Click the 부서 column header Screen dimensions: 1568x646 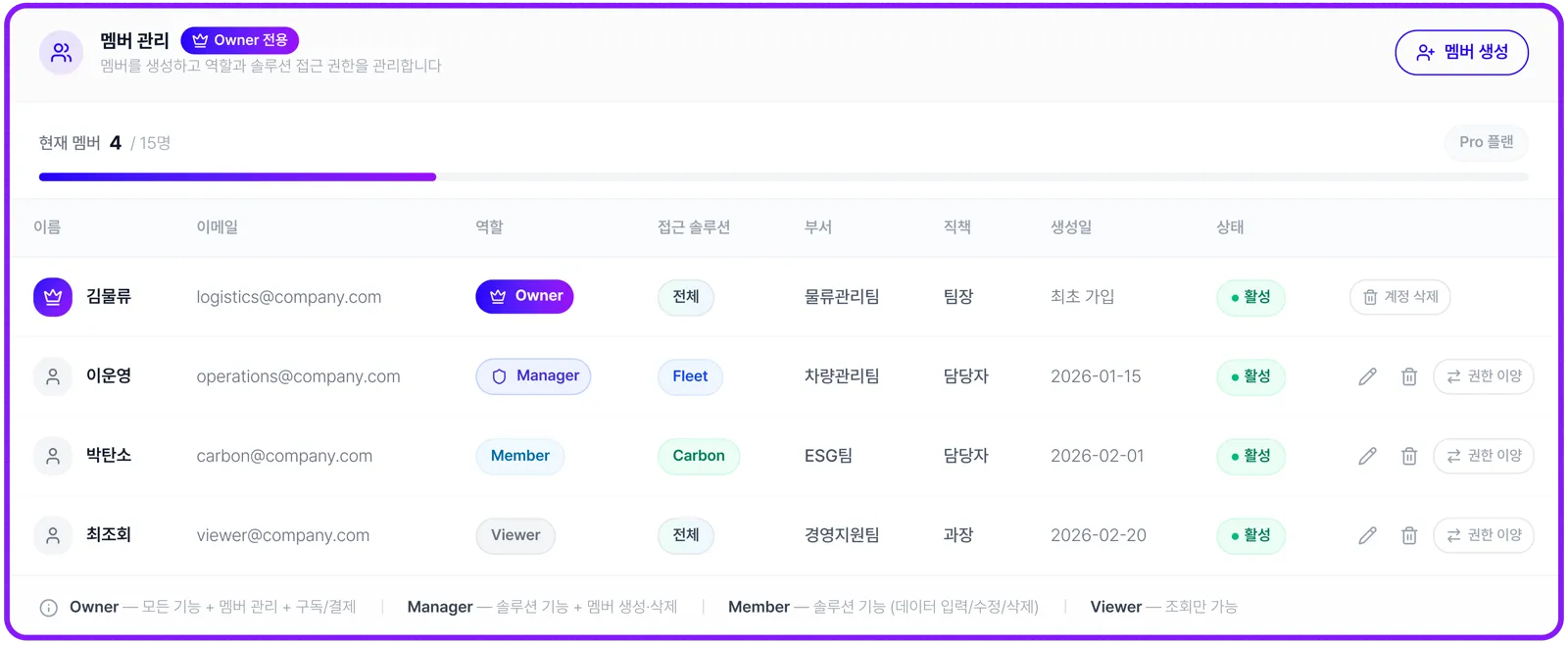pos(818,227)
